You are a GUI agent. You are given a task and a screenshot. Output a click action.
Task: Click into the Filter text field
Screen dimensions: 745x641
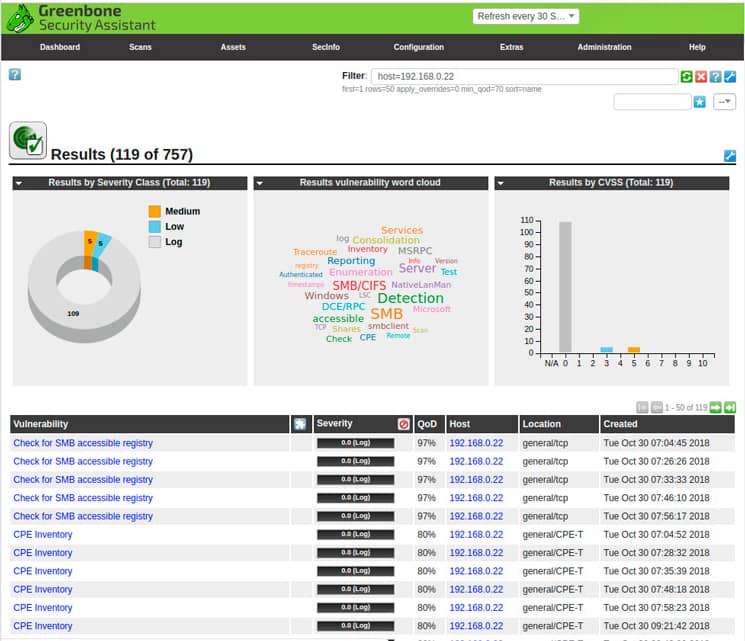click(523, 77)
